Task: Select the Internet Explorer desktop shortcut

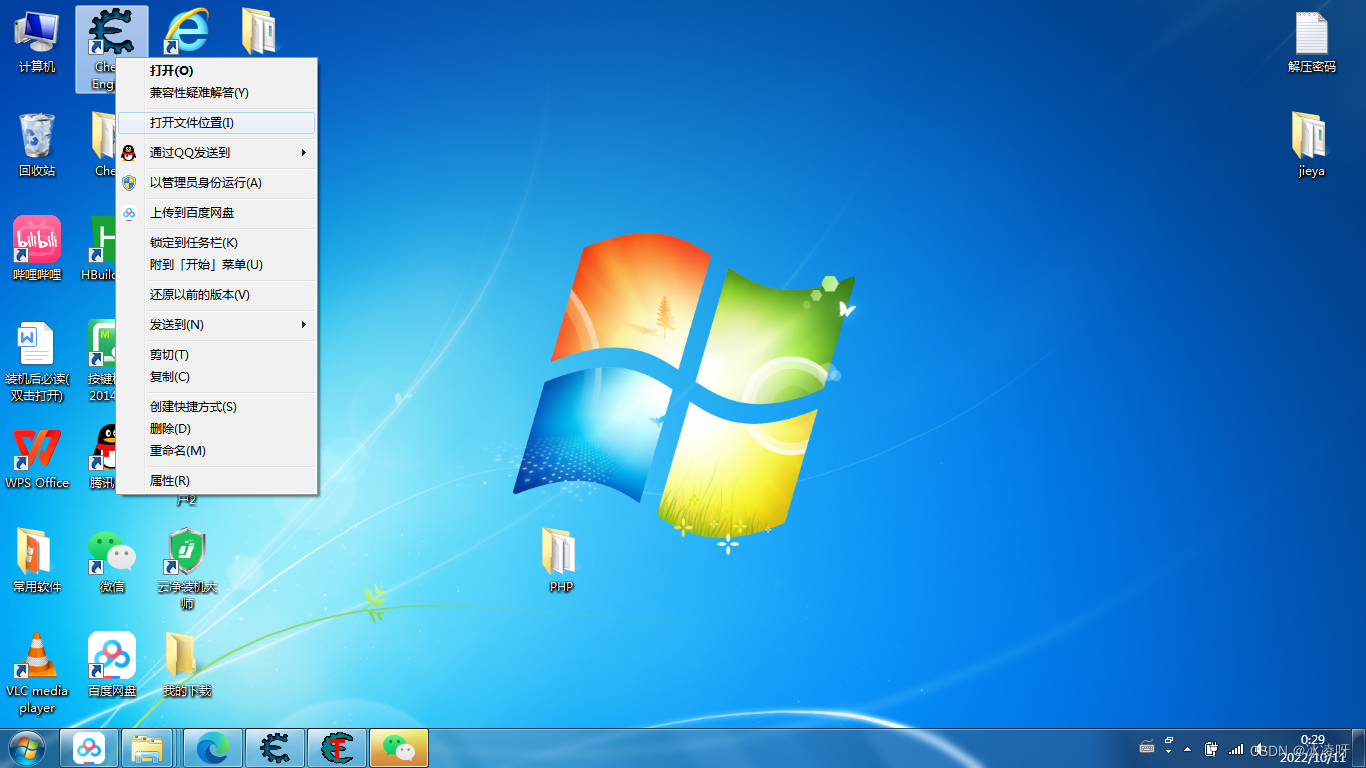Action: pos(186,31)
